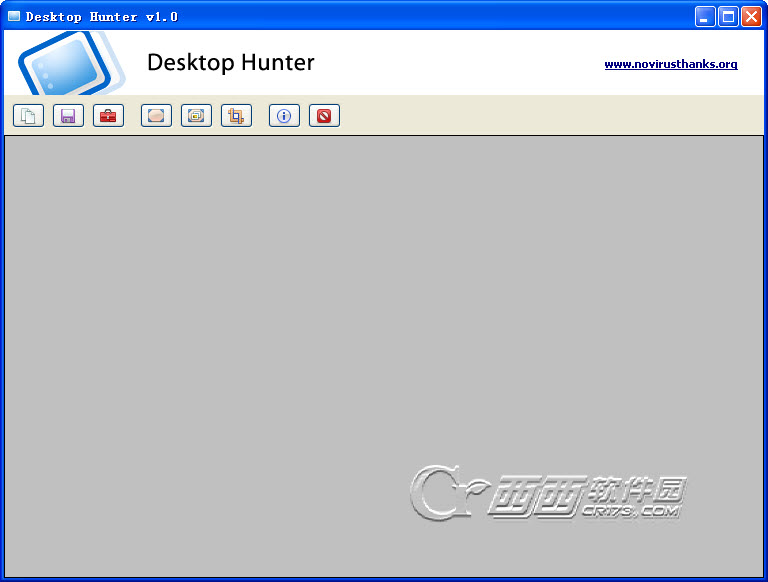The height and width of the screenshot is (582, 768).
Task: Copy the screenshot with the pages icon
Action: click(28, 116)
